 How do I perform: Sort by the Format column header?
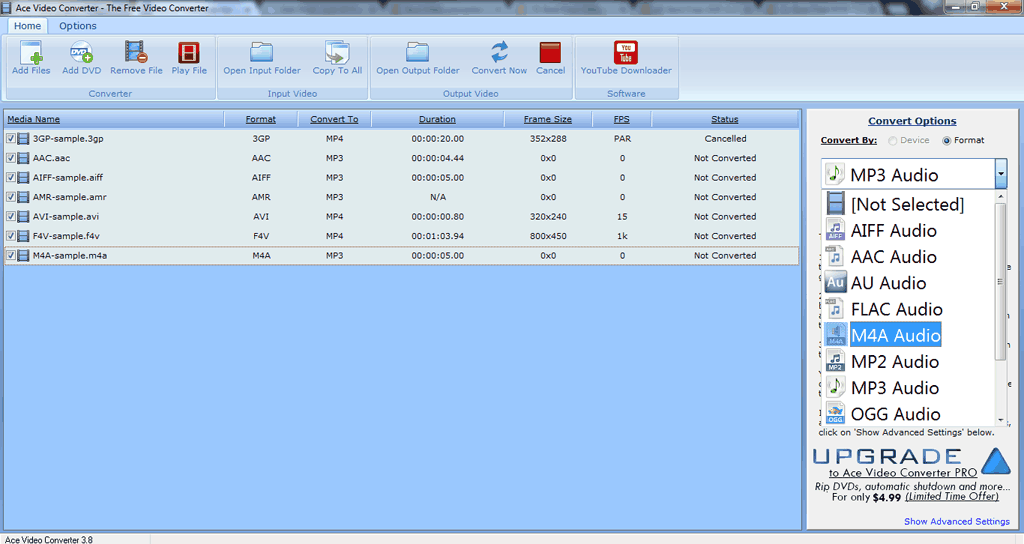(x=261, y=119)
